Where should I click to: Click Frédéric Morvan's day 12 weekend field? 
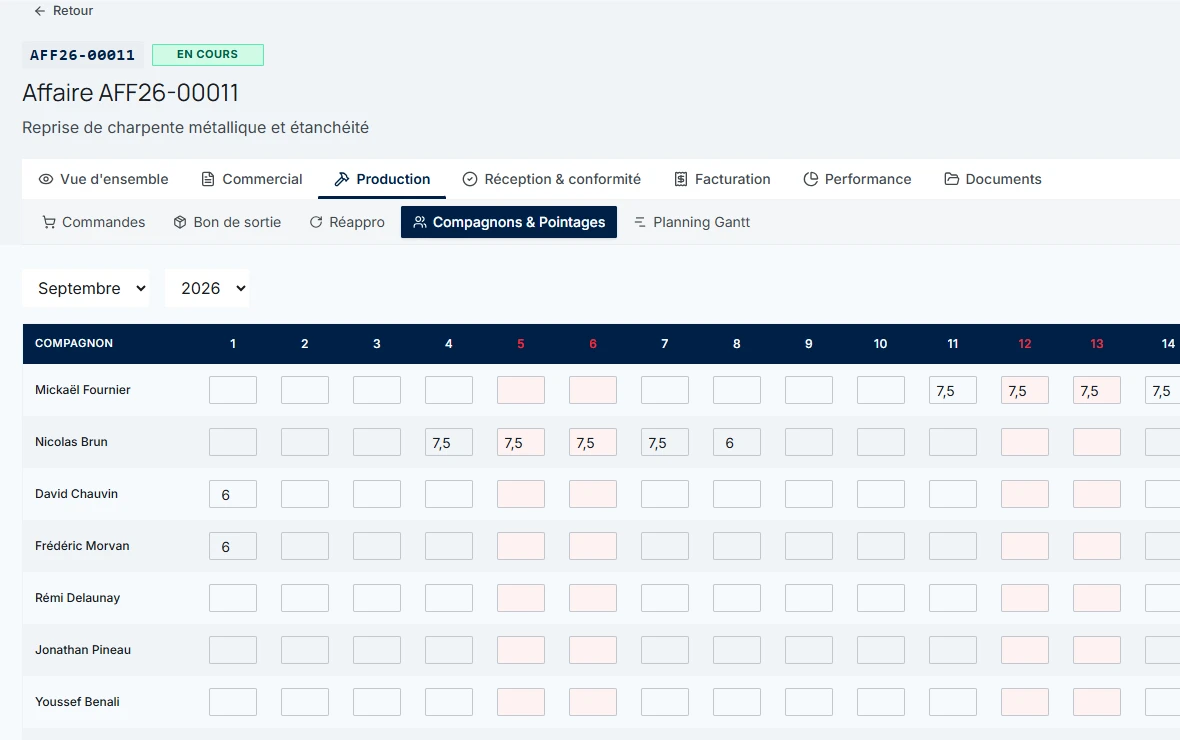[x=1024, y=546]
